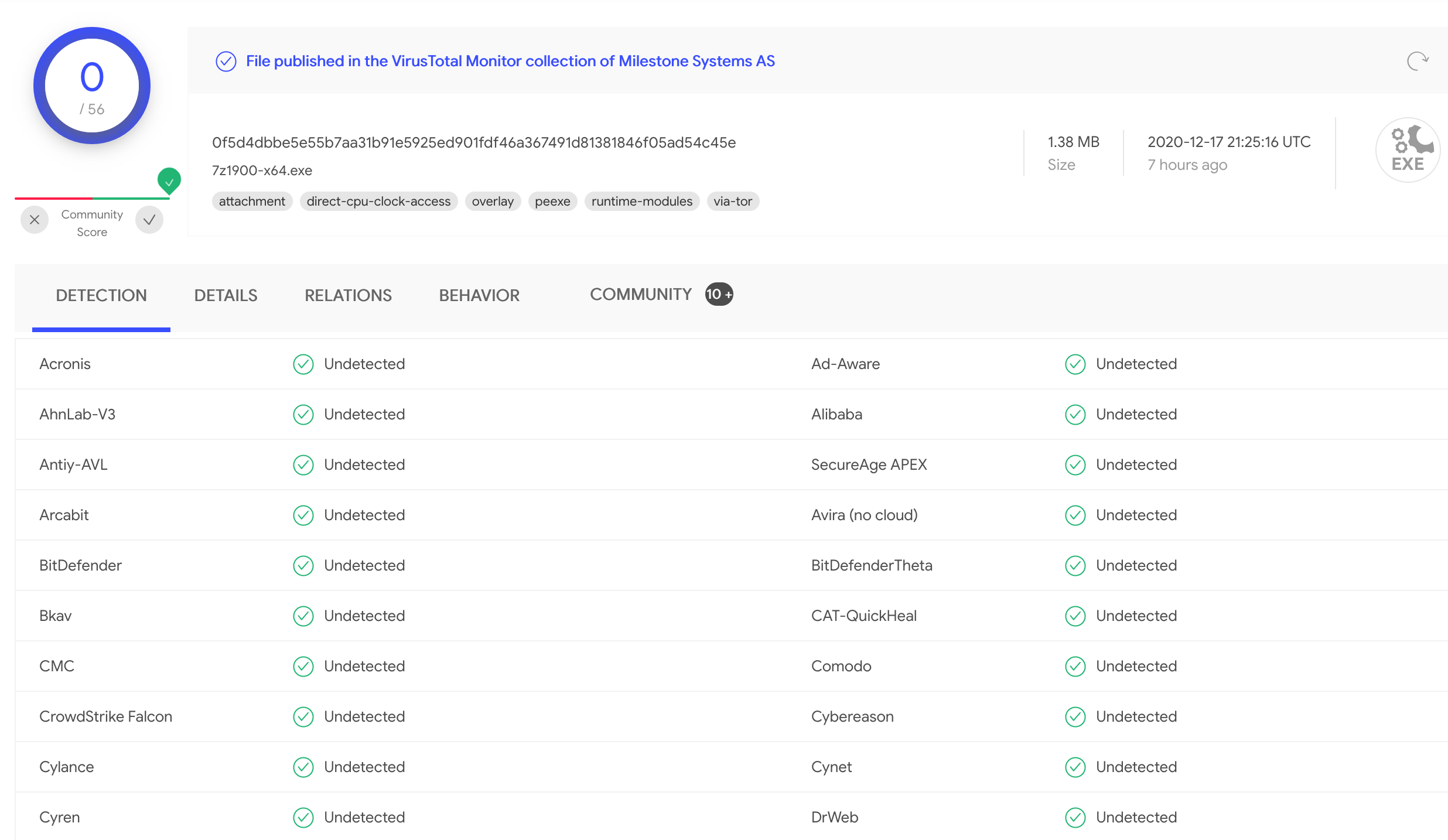The height and width of the screenshot is (840, 1448).
Task: Click the Comodo undetected check icon
Action: pos(1075,666)
